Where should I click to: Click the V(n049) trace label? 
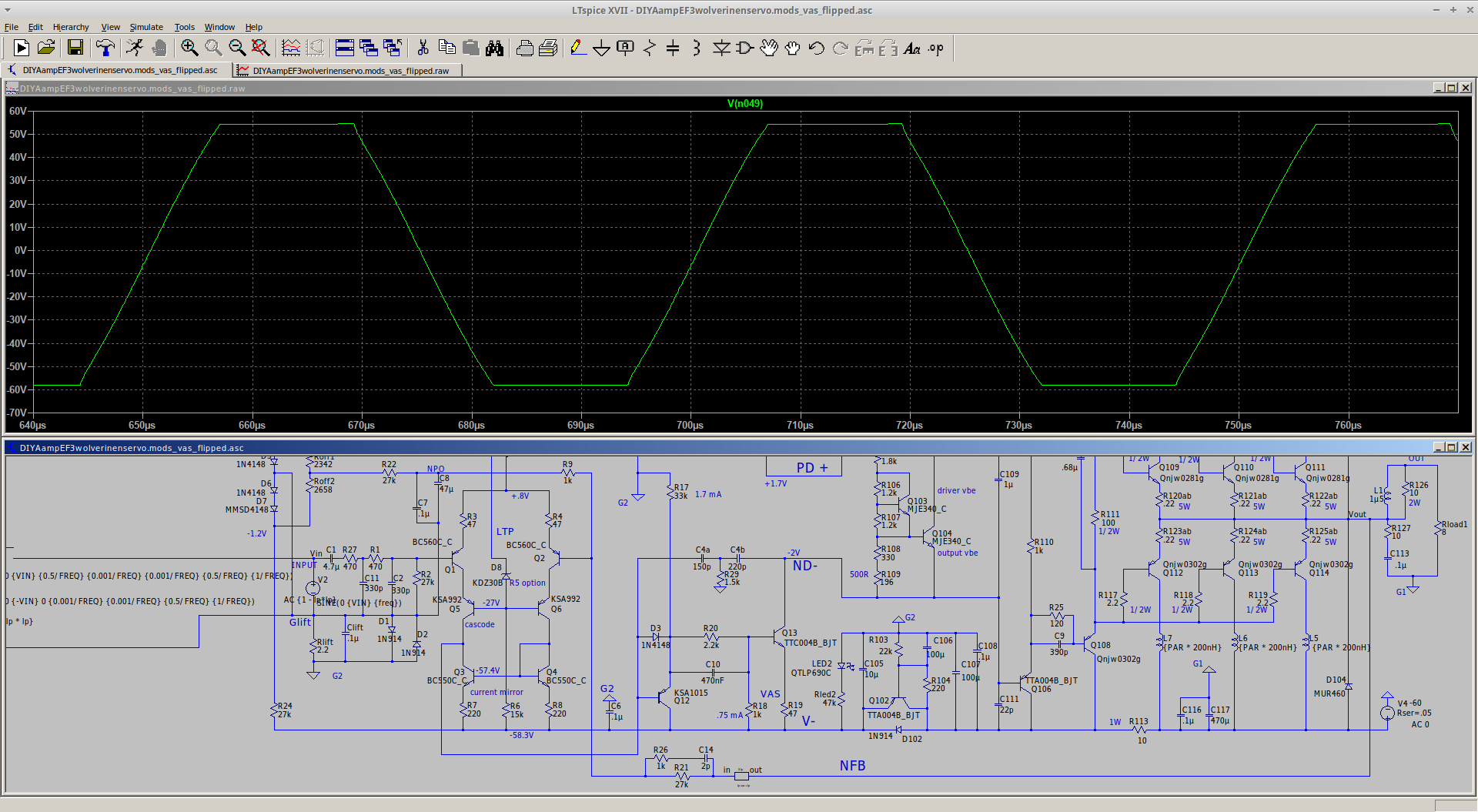pyautogui.click(x=745, y=103)
